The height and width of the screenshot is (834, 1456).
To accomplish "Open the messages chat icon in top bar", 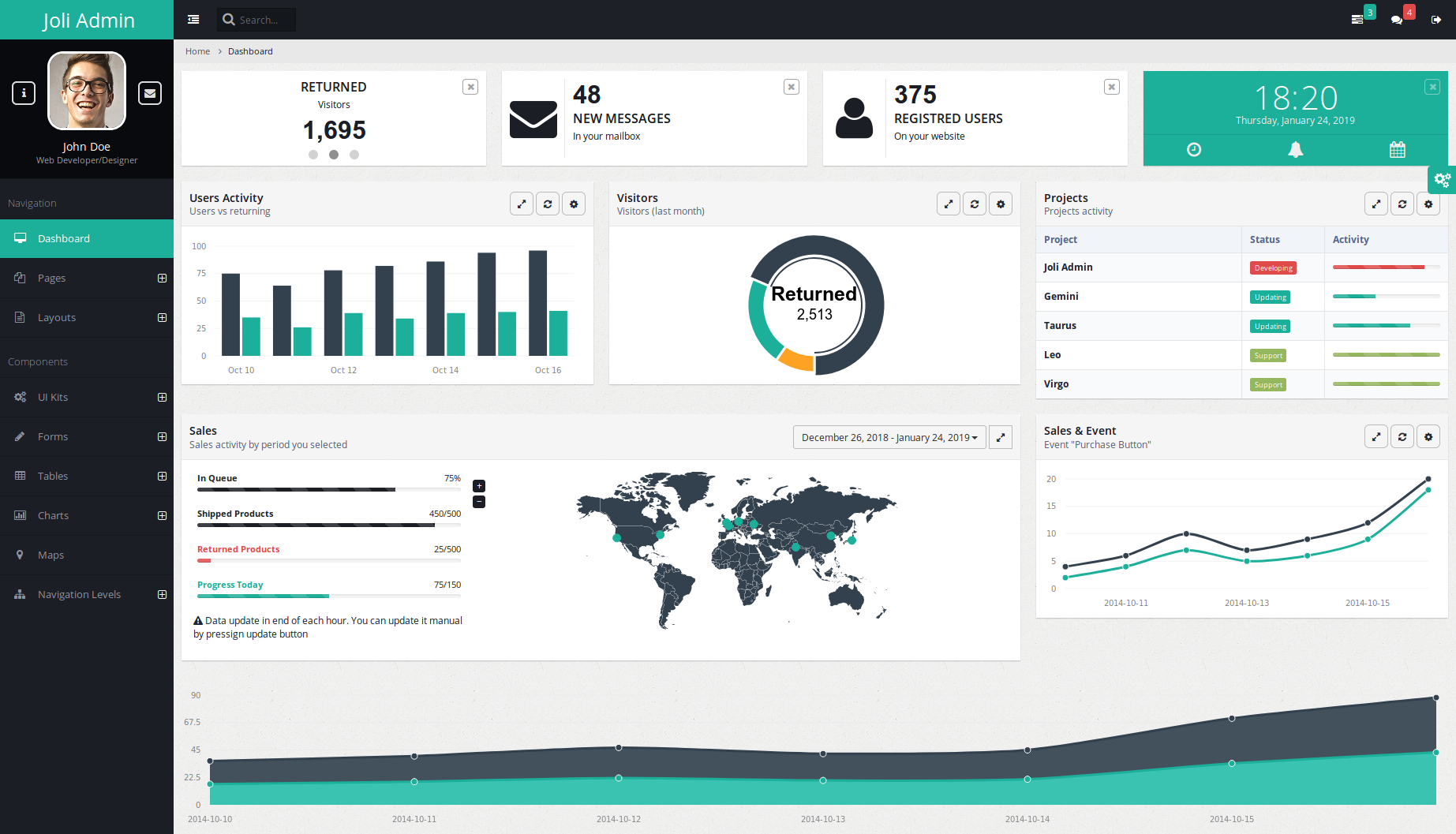I will point(1397,20).
